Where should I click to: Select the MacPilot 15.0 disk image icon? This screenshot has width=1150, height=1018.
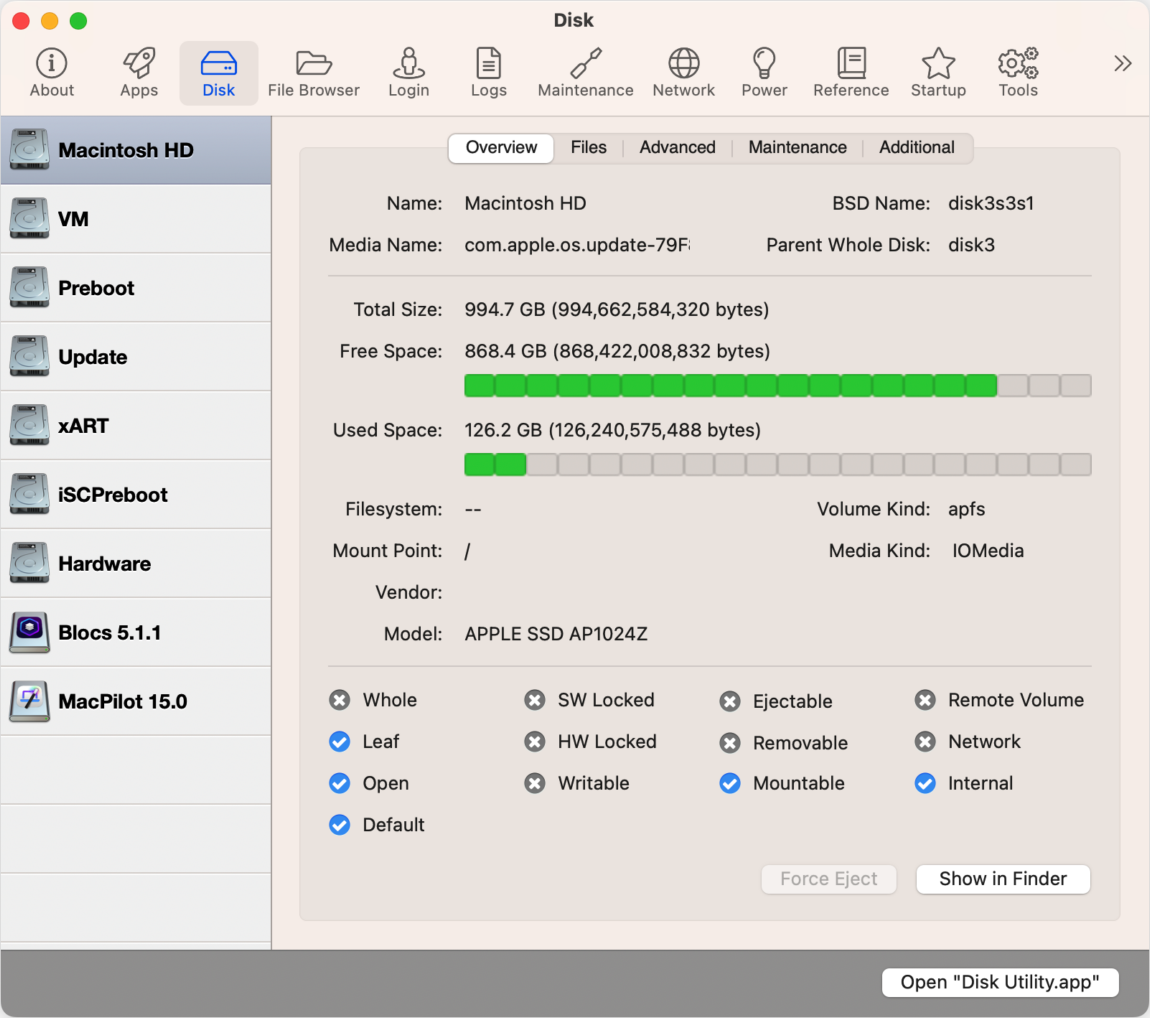coord(29,701)
